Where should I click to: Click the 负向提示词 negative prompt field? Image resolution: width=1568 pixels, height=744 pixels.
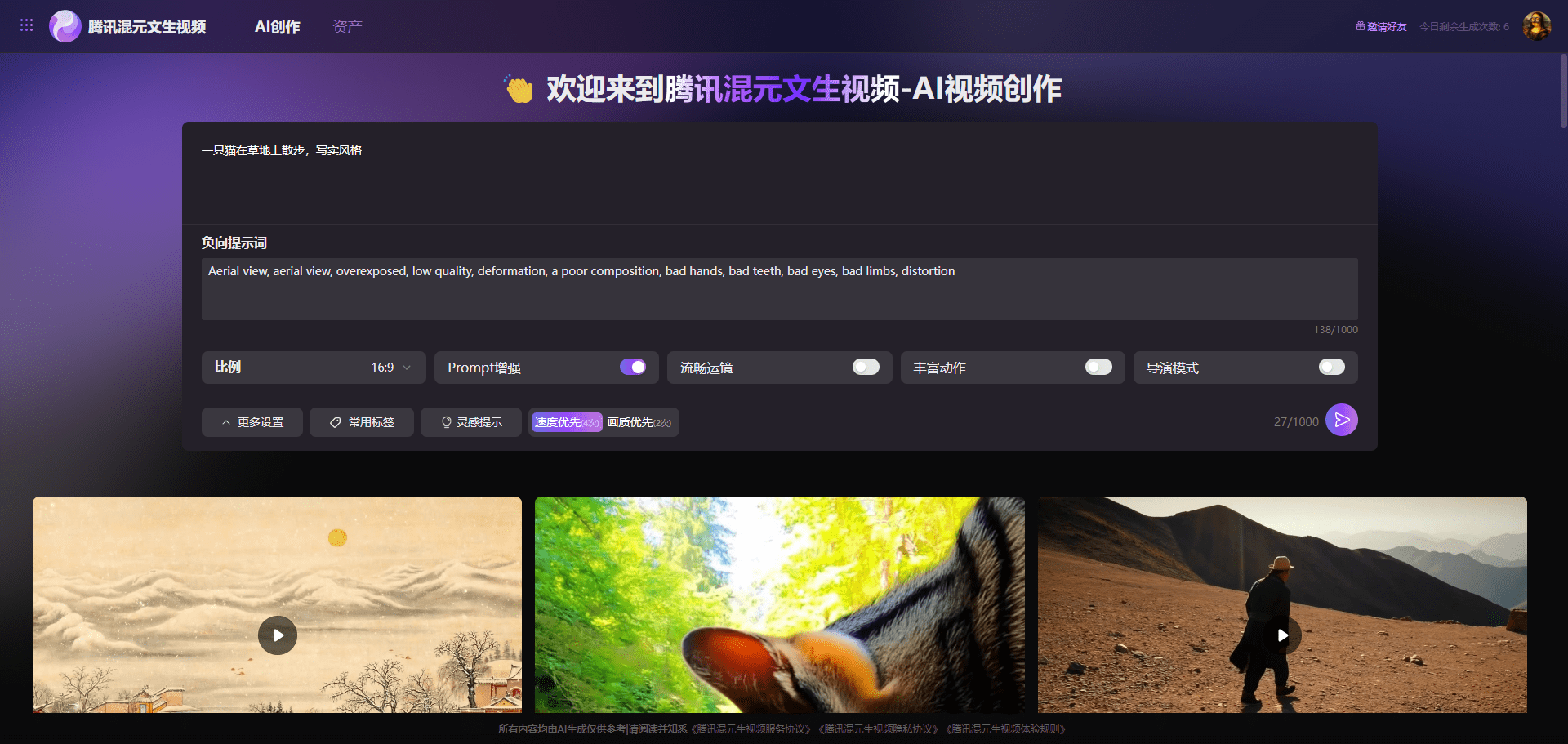click(780, 289)
